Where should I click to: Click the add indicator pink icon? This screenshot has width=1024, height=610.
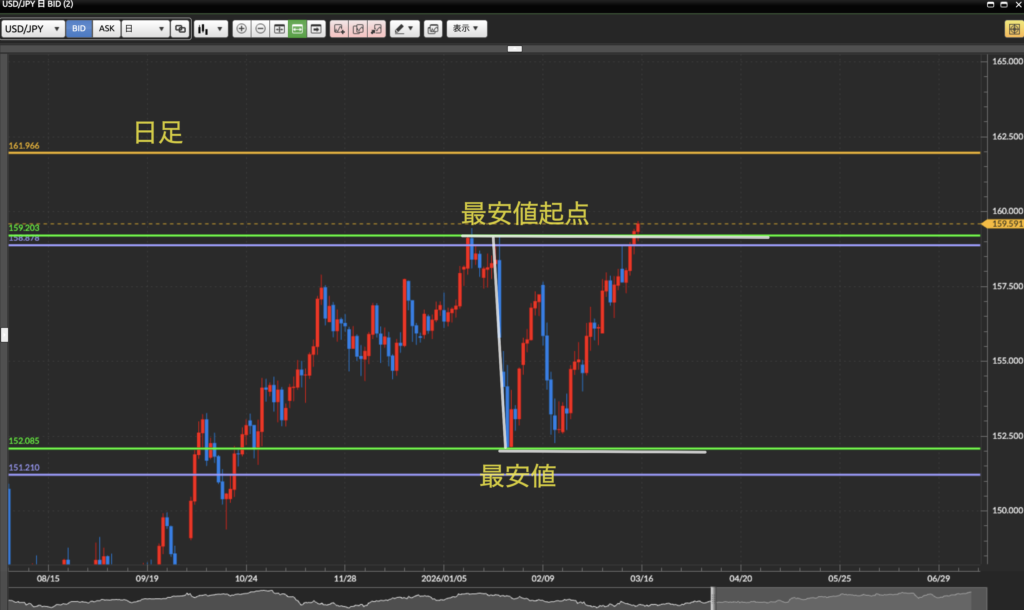(339, 29)
